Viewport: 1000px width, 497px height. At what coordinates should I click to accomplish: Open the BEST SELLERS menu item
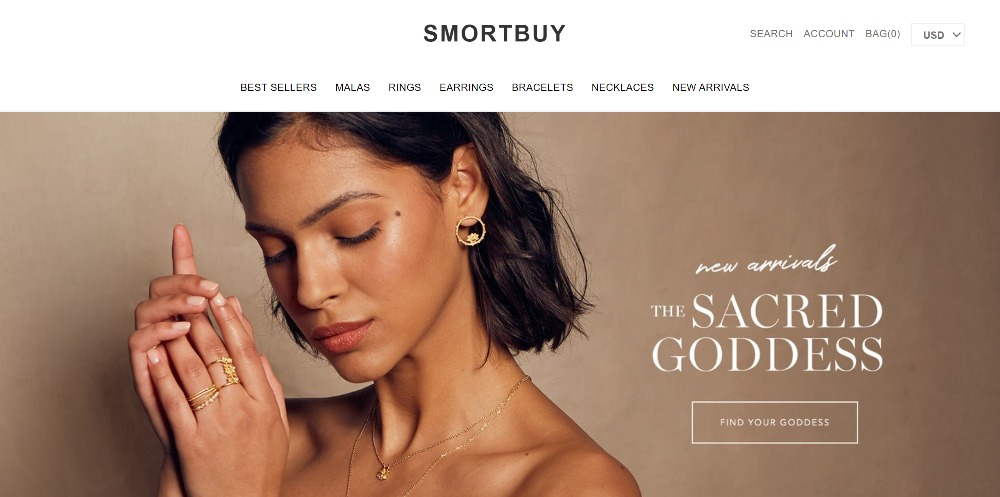(x=278, y=87)
